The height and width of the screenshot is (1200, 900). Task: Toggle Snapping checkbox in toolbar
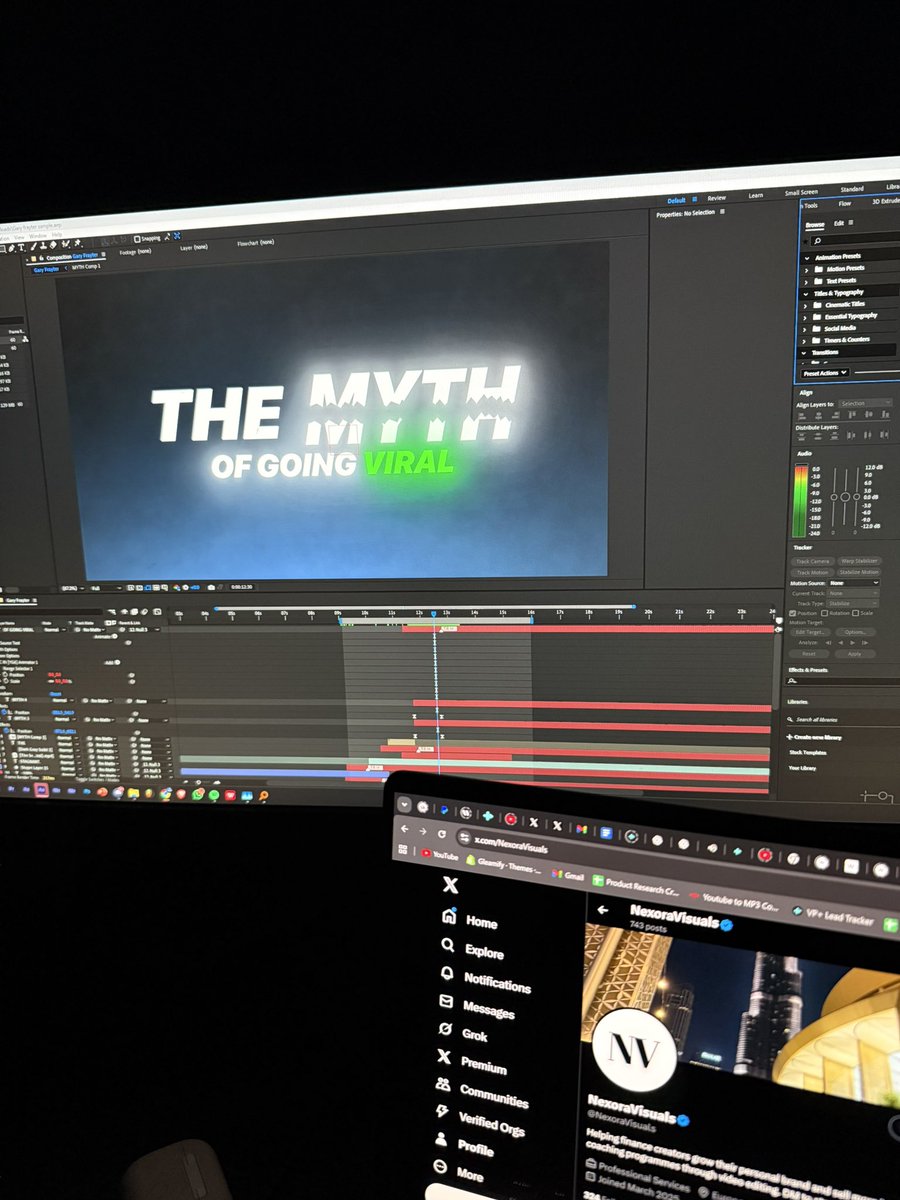click(x=137, y=239)
